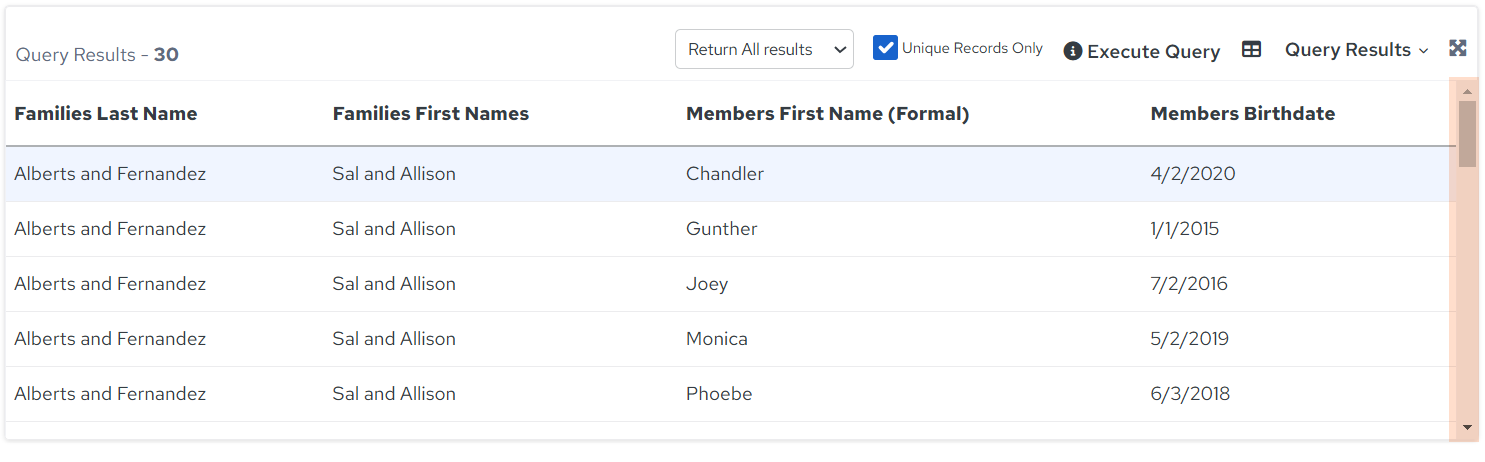Select the Chandler row
1485x462 pixels.
tap(730, 174)
